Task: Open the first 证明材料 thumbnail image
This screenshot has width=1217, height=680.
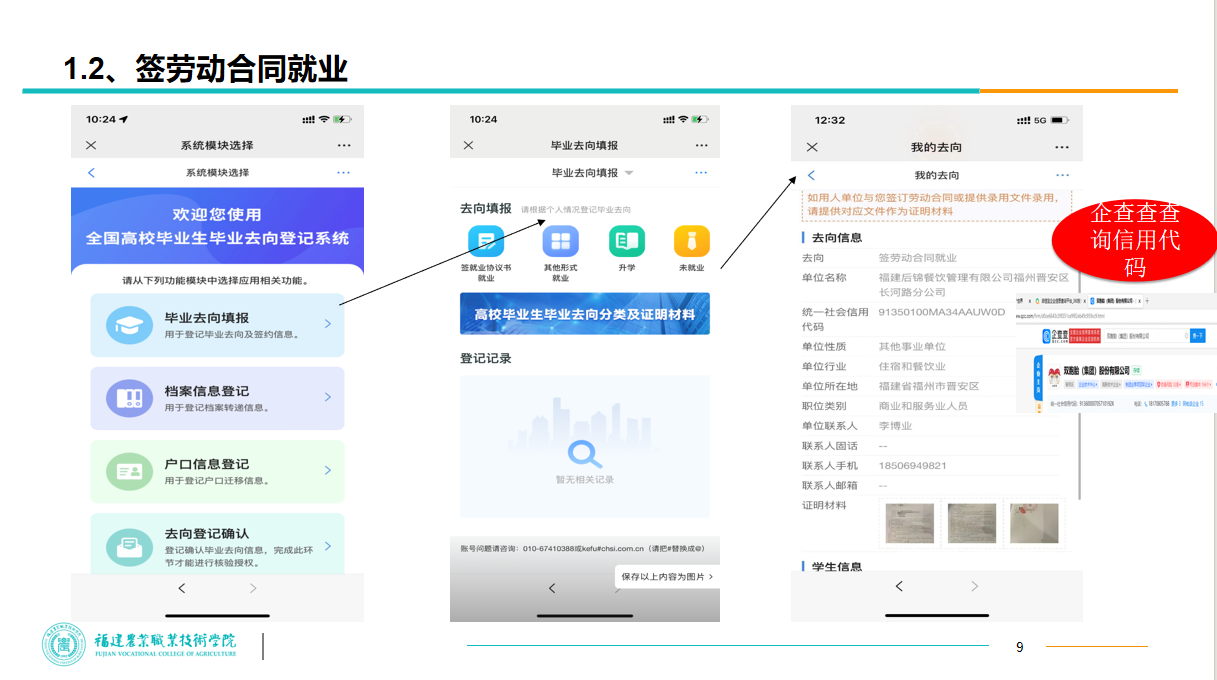Action: pos(909,523)
